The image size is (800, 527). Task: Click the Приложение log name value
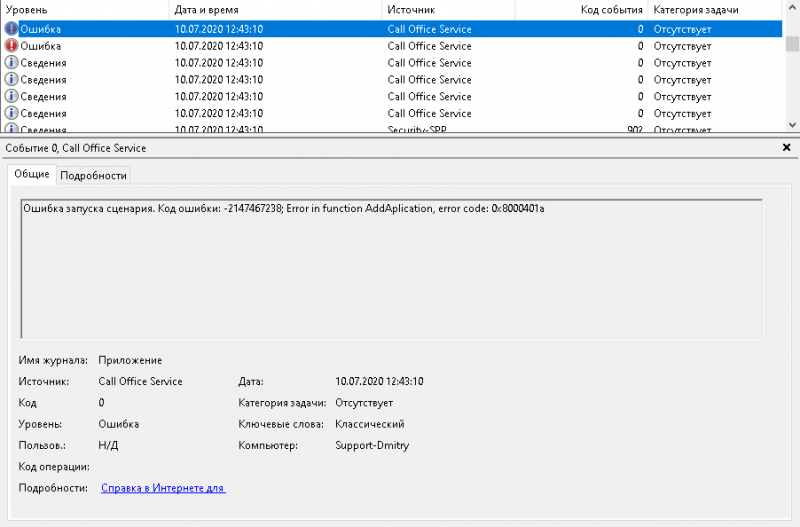click(x=130, y=360)
